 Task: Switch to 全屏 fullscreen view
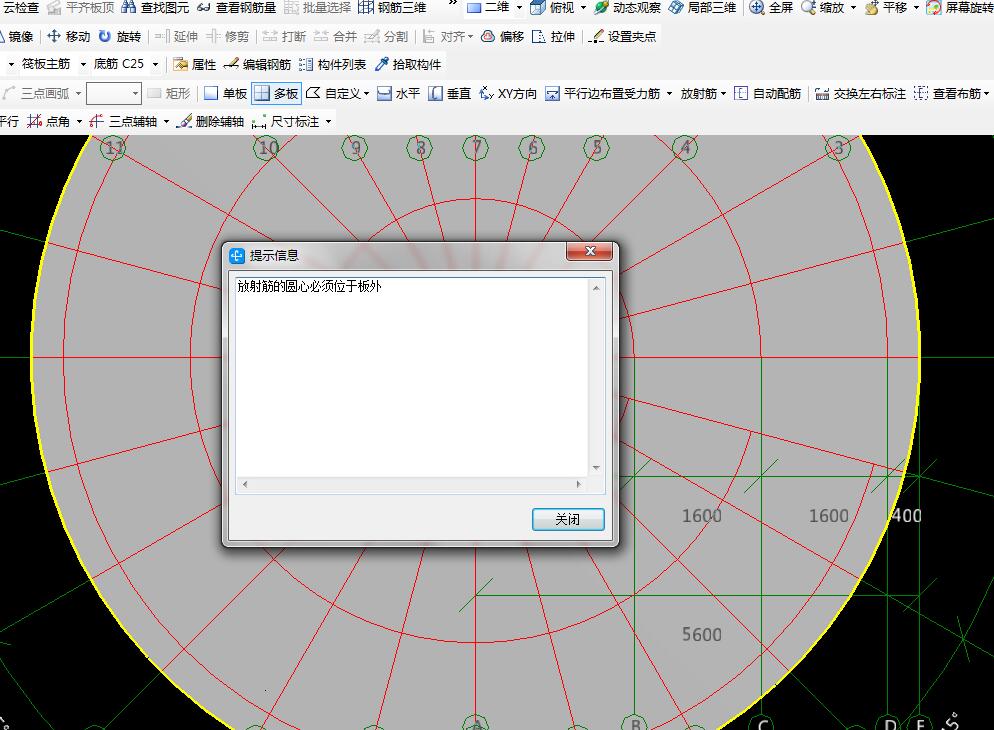click(x=771, y=7)
